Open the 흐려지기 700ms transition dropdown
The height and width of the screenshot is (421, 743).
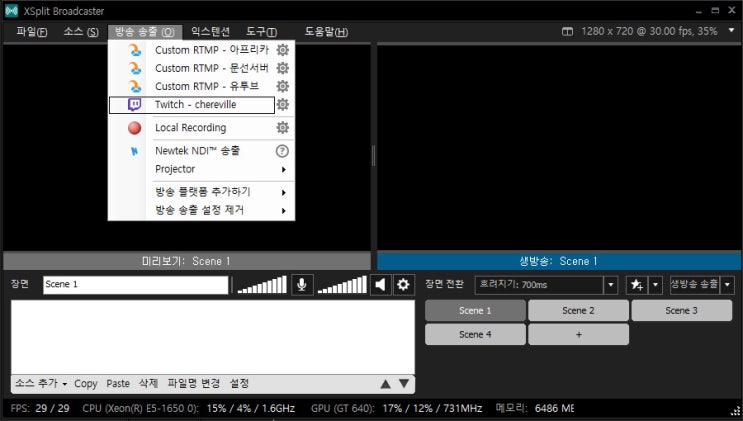[x=611, y=285]
